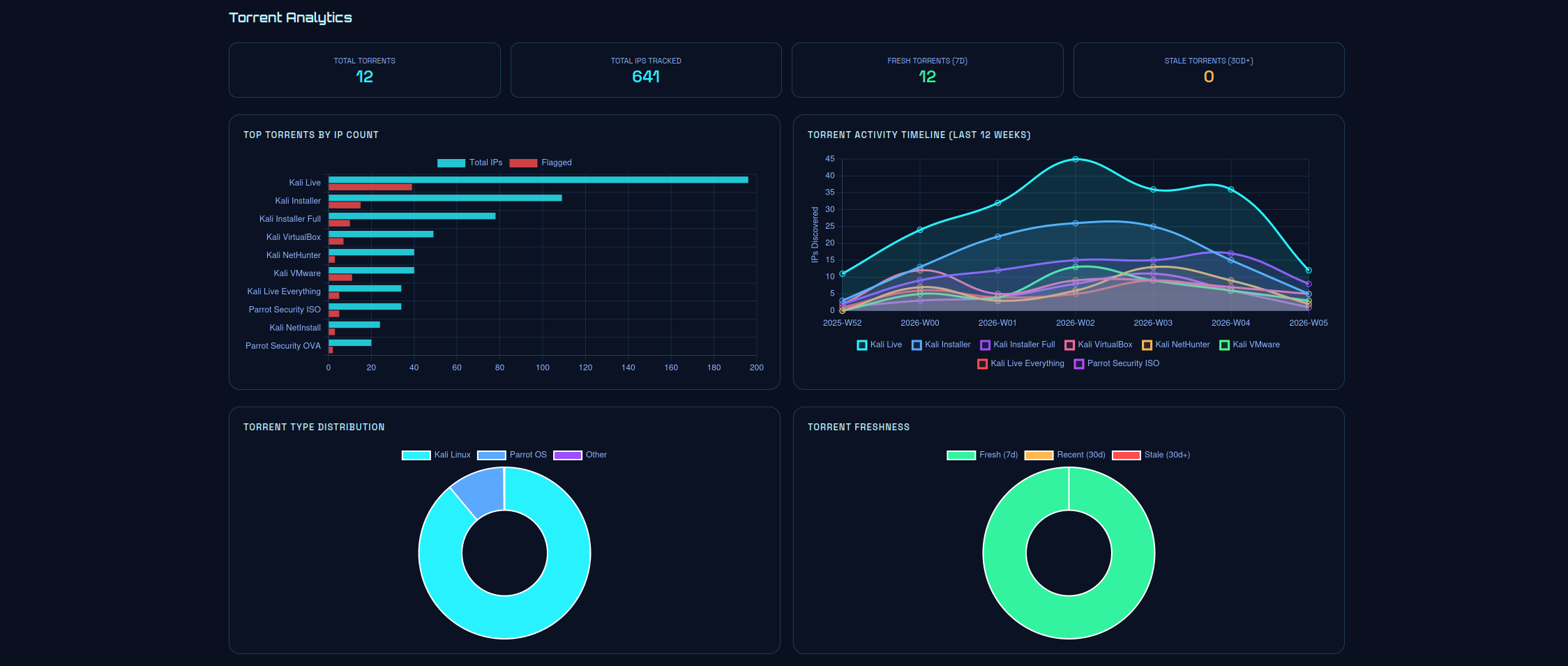Toggle the Recent (30d) legend entry
Image resolution: width=1568 pixels, height=666 pixels.
1040,455
